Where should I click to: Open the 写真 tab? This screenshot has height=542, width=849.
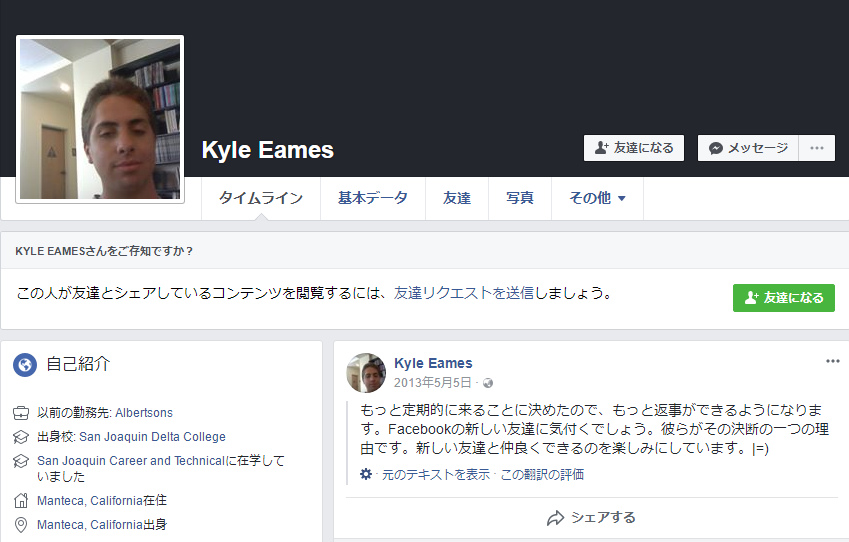520,198
